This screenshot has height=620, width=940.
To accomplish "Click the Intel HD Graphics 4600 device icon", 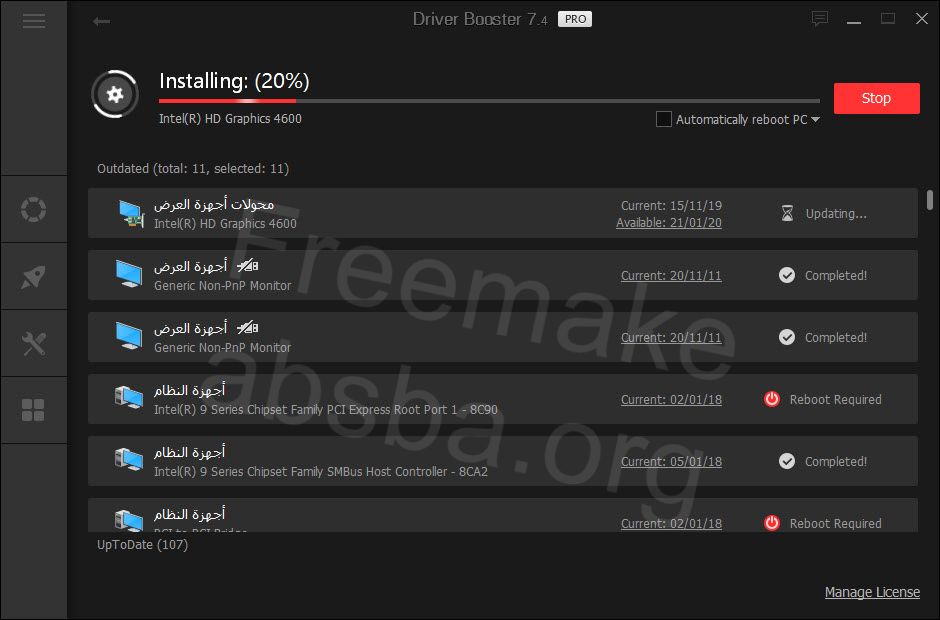I will (x=131, y=214).
